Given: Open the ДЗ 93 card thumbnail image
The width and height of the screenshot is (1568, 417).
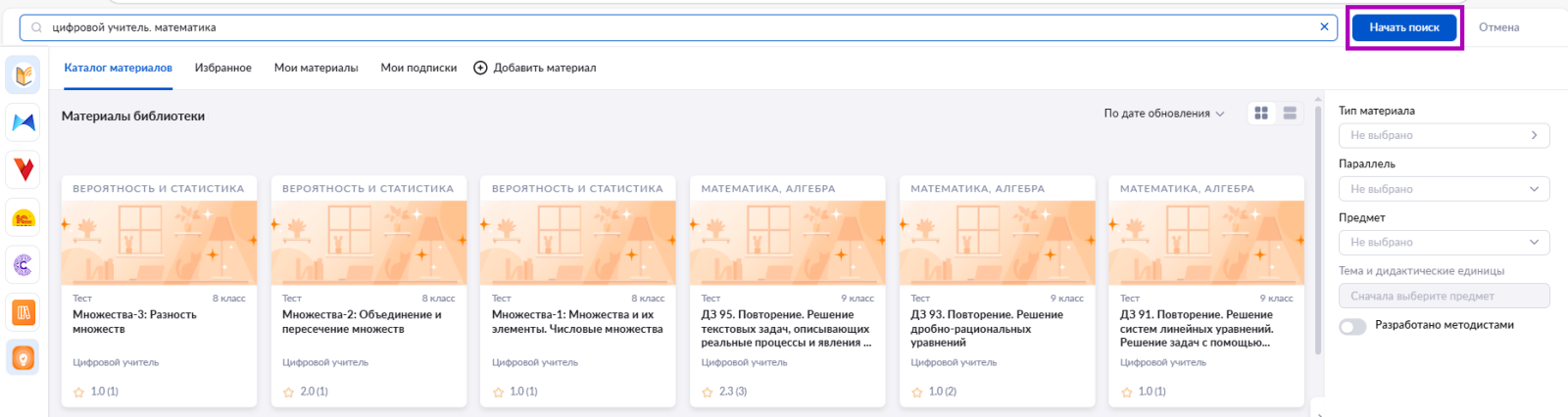Looking at the screenshot, I should (x=998, y=243).
